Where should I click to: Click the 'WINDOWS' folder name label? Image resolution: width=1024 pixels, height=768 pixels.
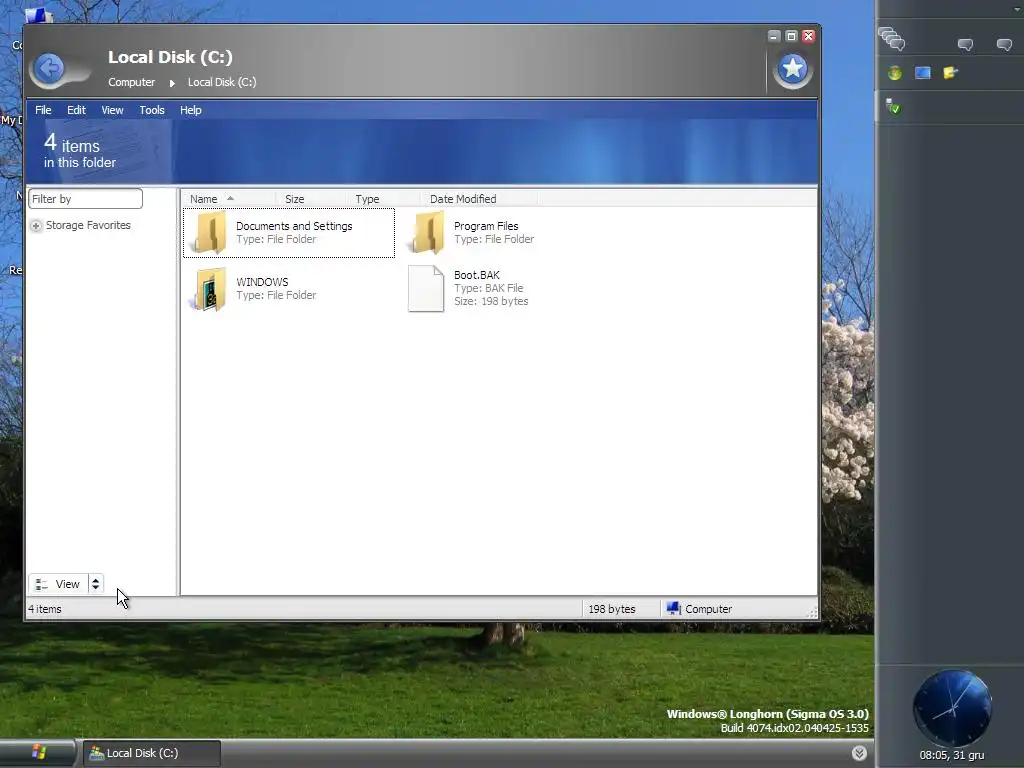pos(262,282)
